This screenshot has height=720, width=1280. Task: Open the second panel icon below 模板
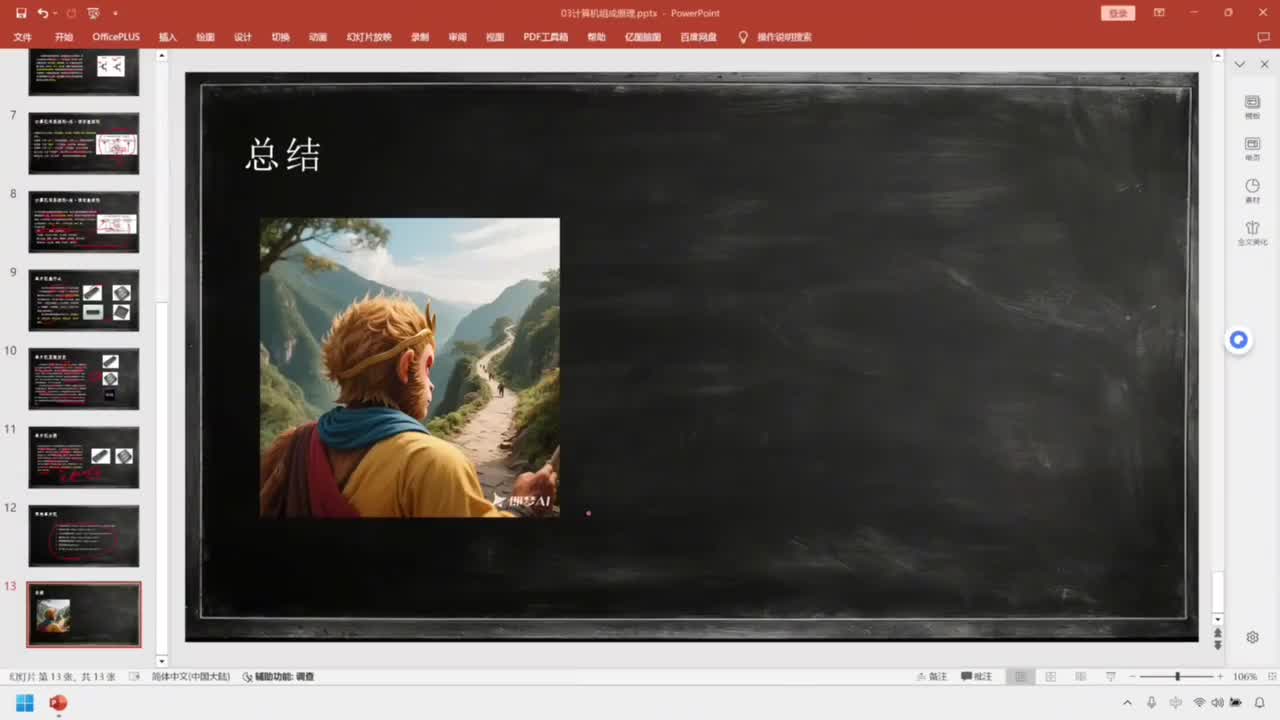pyautogui.click(x=1252, y=149)
